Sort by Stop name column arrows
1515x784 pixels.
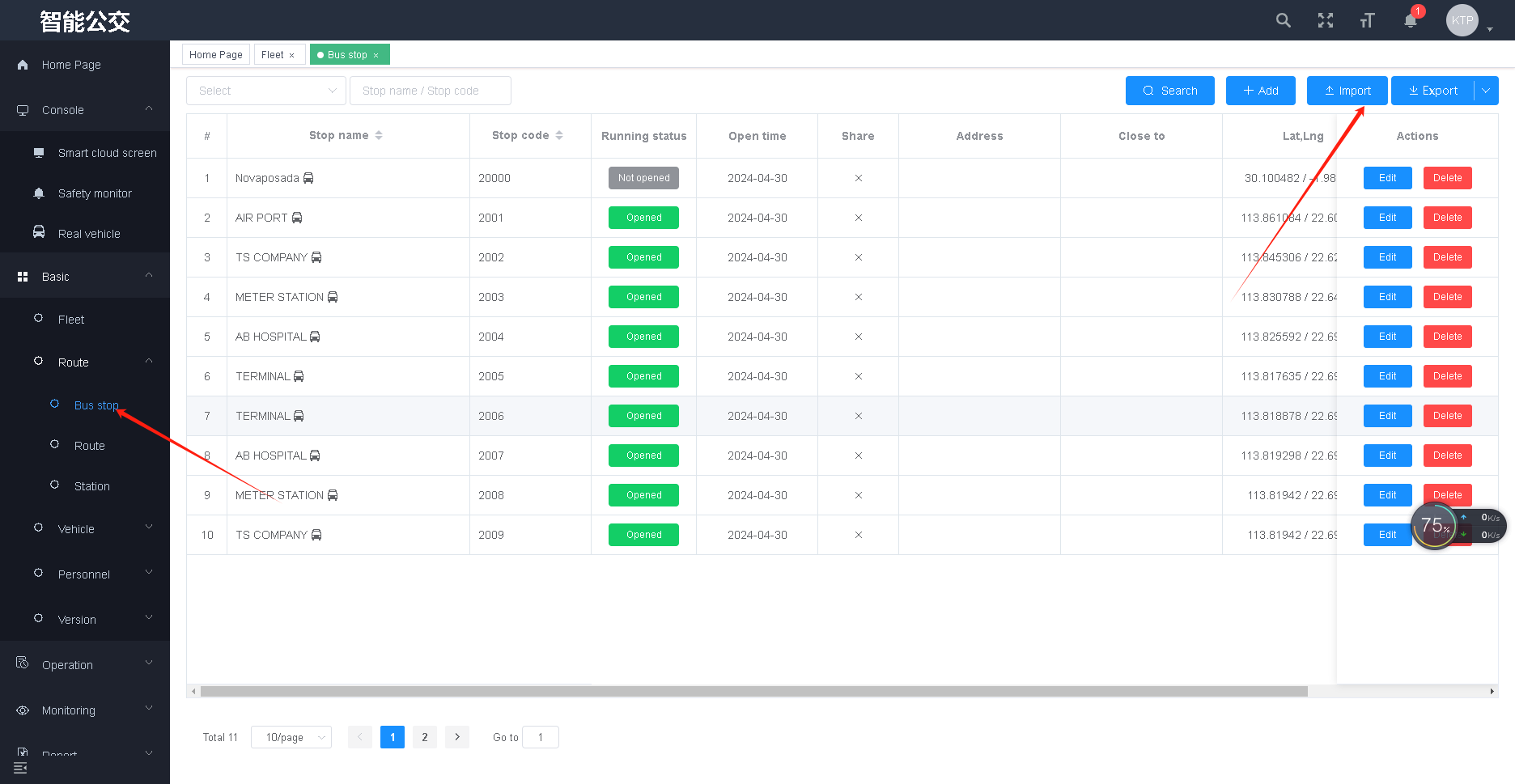(x=379, y=136)
